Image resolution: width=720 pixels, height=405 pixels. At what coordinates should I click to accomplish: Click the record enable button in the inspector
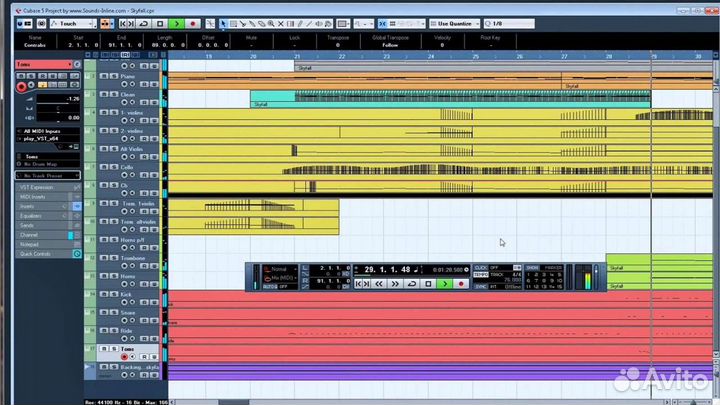(x=21, y=86)
